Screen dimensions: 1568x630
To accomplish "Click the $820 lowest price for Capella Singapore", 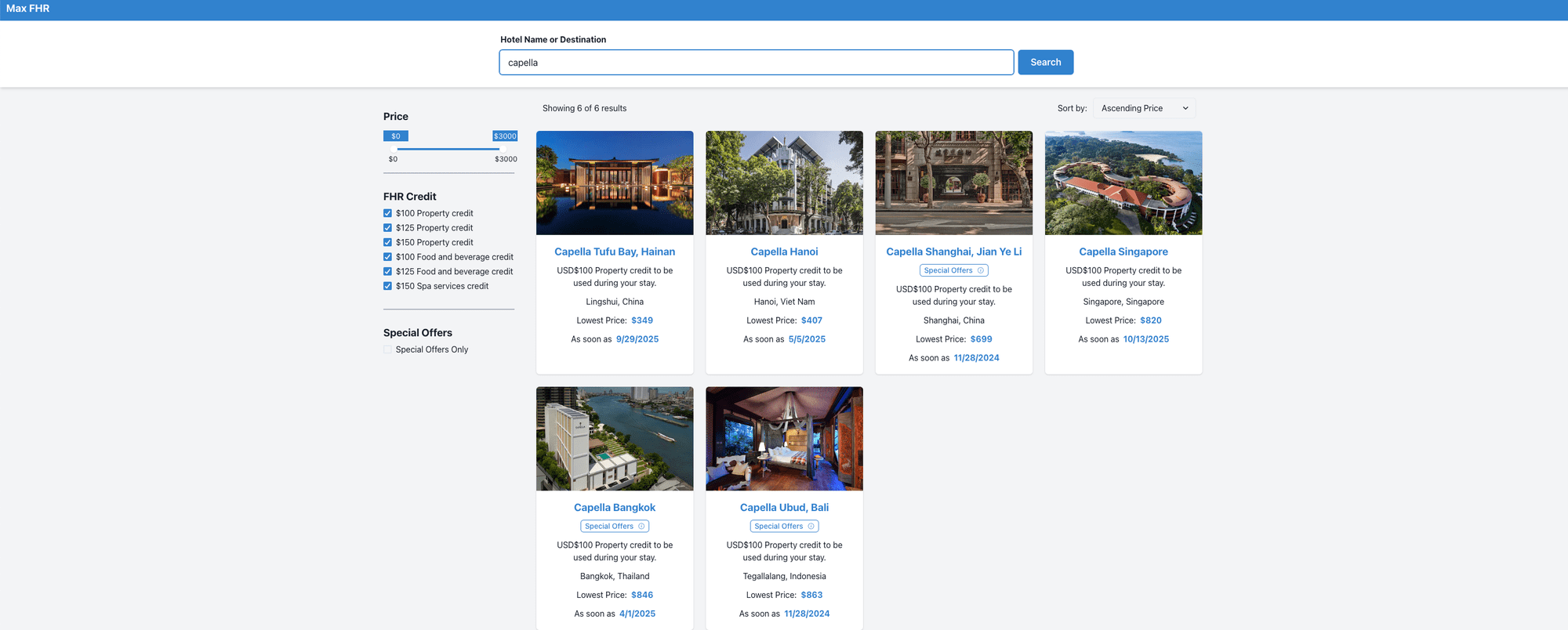I will [1151, 320].
